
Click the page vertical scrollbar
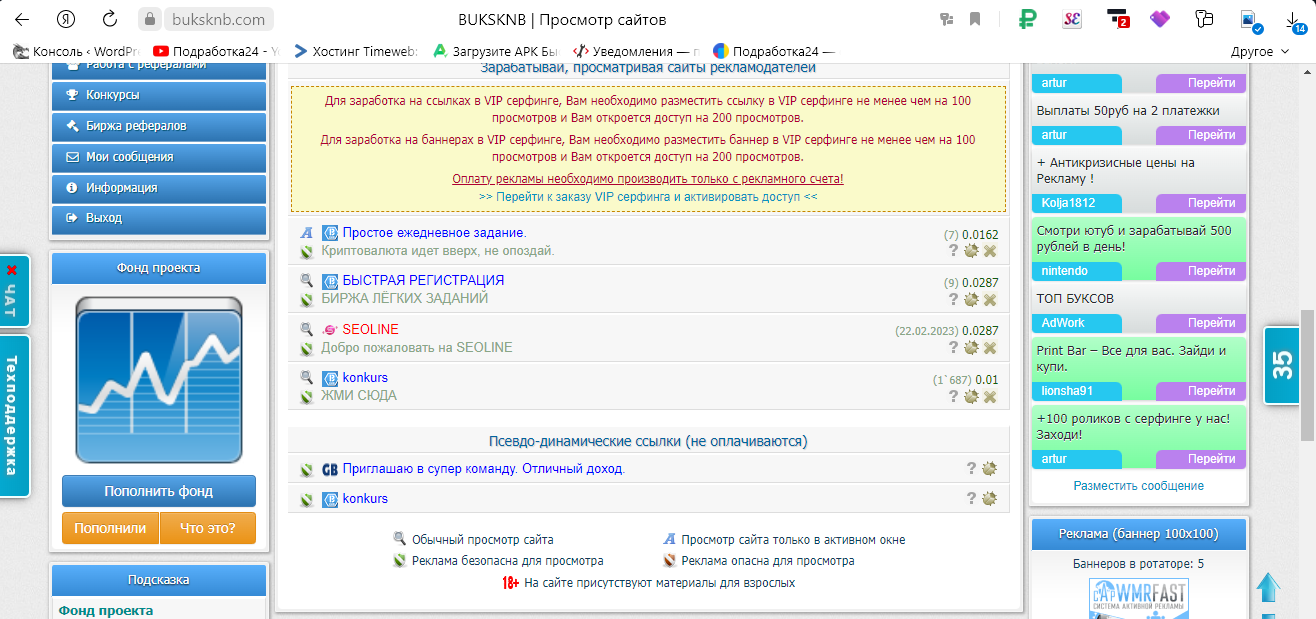click(x=1307, y=375)
